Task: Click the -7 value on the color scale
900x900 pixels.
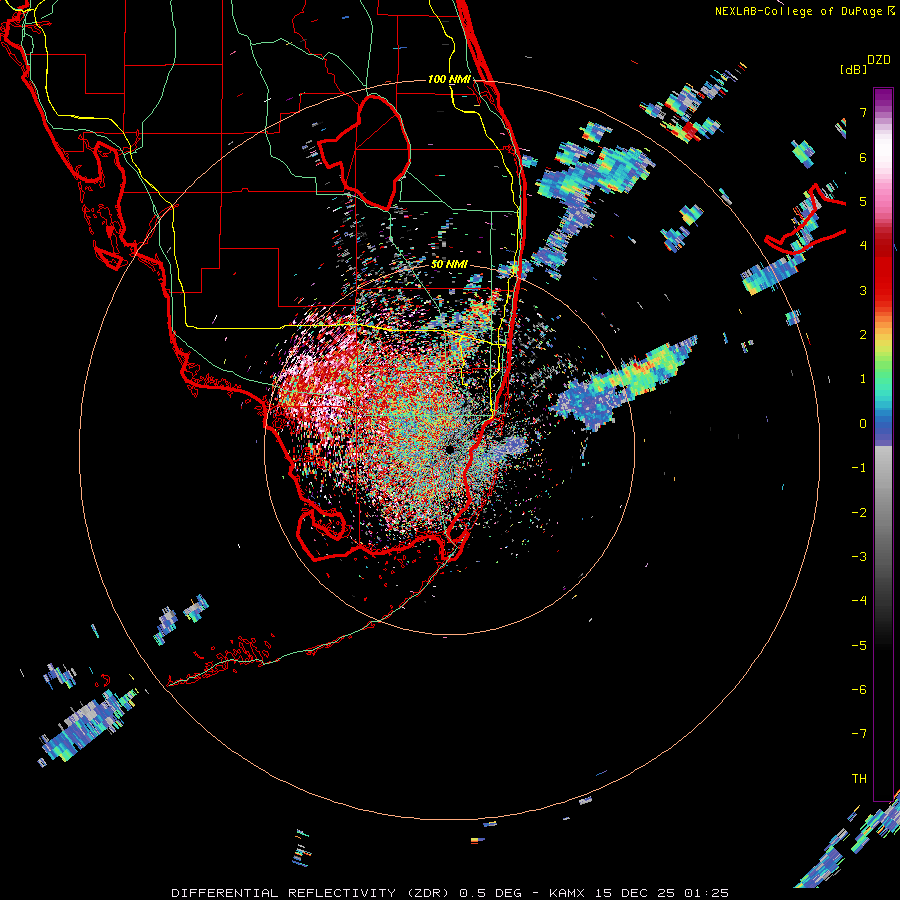Action: pyautogui.click(x=859, y=734)
